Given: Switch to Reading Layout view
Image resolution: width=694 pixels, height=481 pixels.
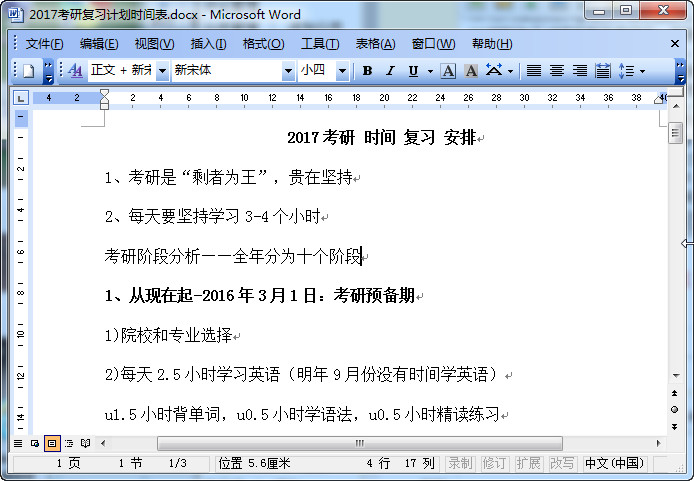Looking at the screenshot, I should (x=85, y=443).
